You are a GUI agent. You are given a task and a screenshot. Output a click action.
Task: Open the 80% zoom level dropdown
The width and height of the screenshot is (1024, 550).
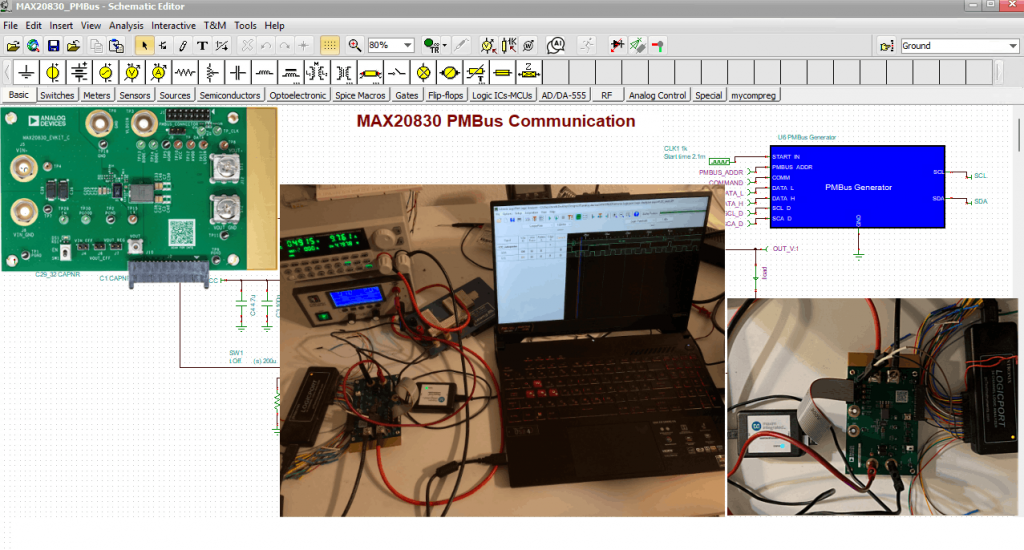(x=408, y=46)
